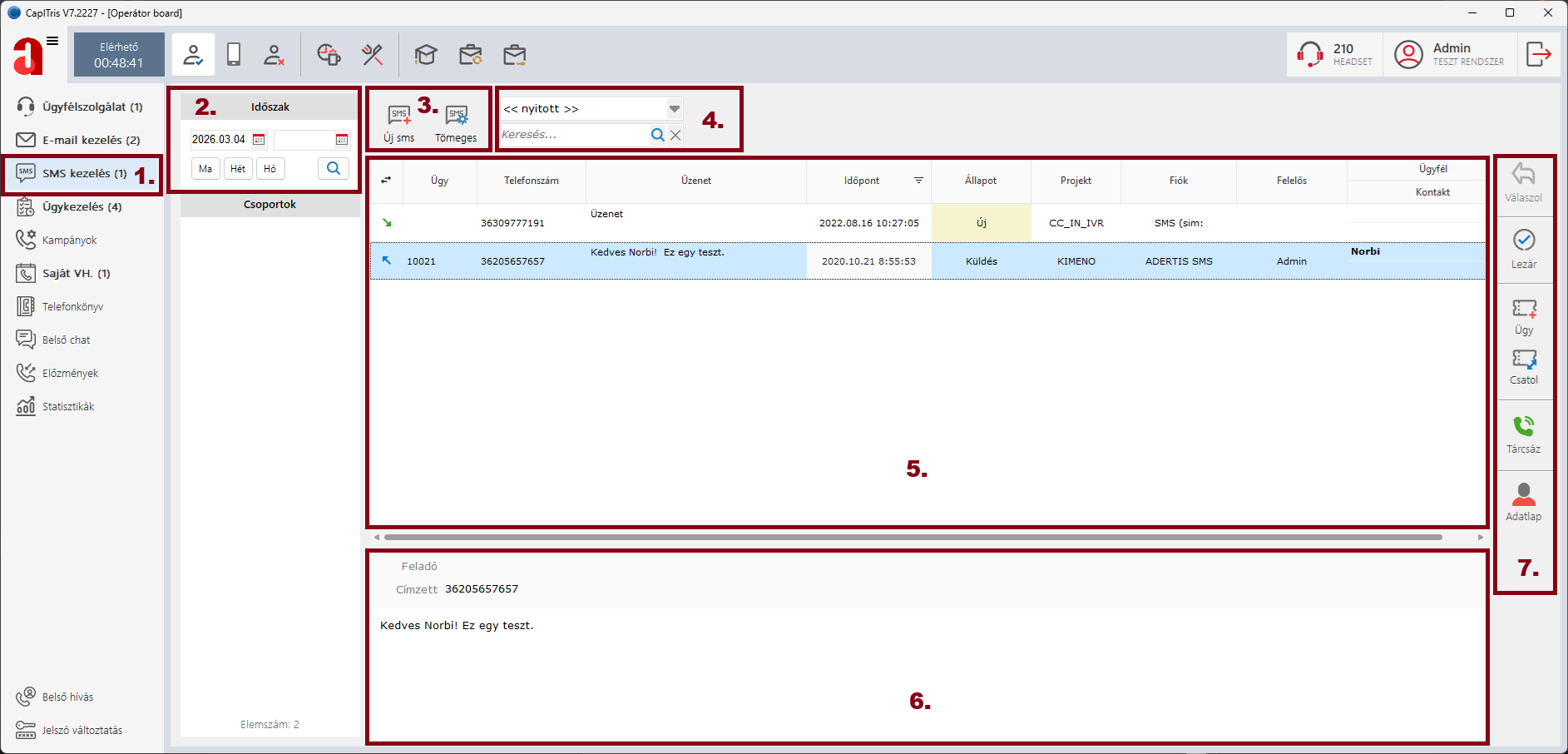Click the Jelszó változtatás link

[x=82, y=730]
